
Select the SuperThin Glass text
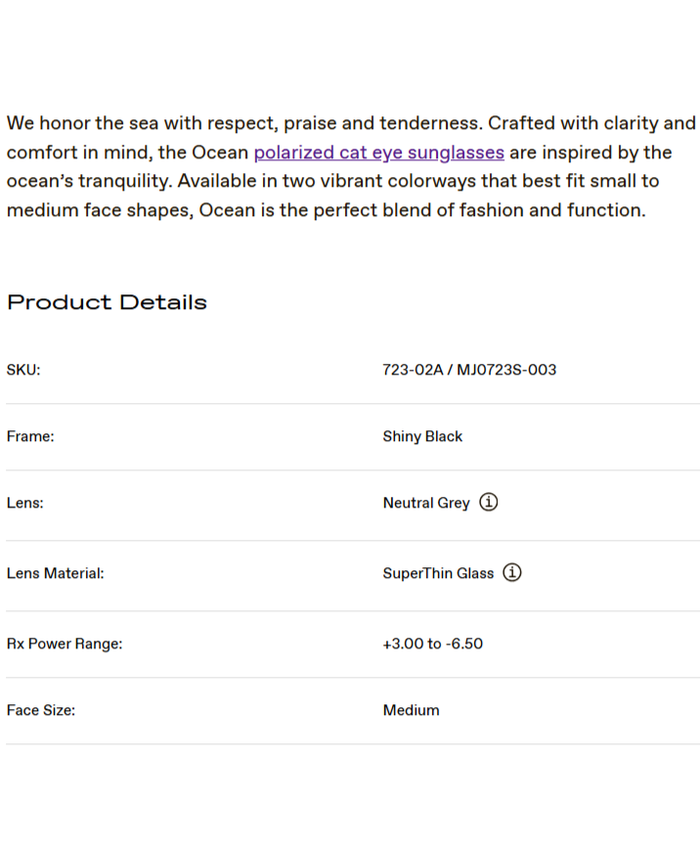click(x=438, y=574)
